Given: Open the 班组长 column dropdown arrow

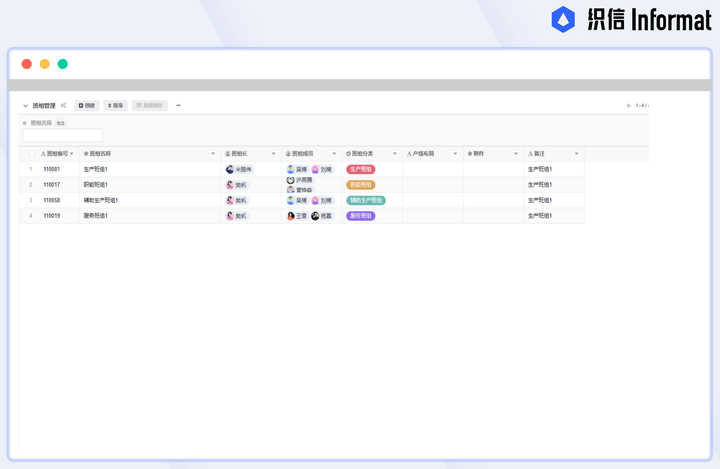Looking at the screenshot, I should [x=274, y=153].
